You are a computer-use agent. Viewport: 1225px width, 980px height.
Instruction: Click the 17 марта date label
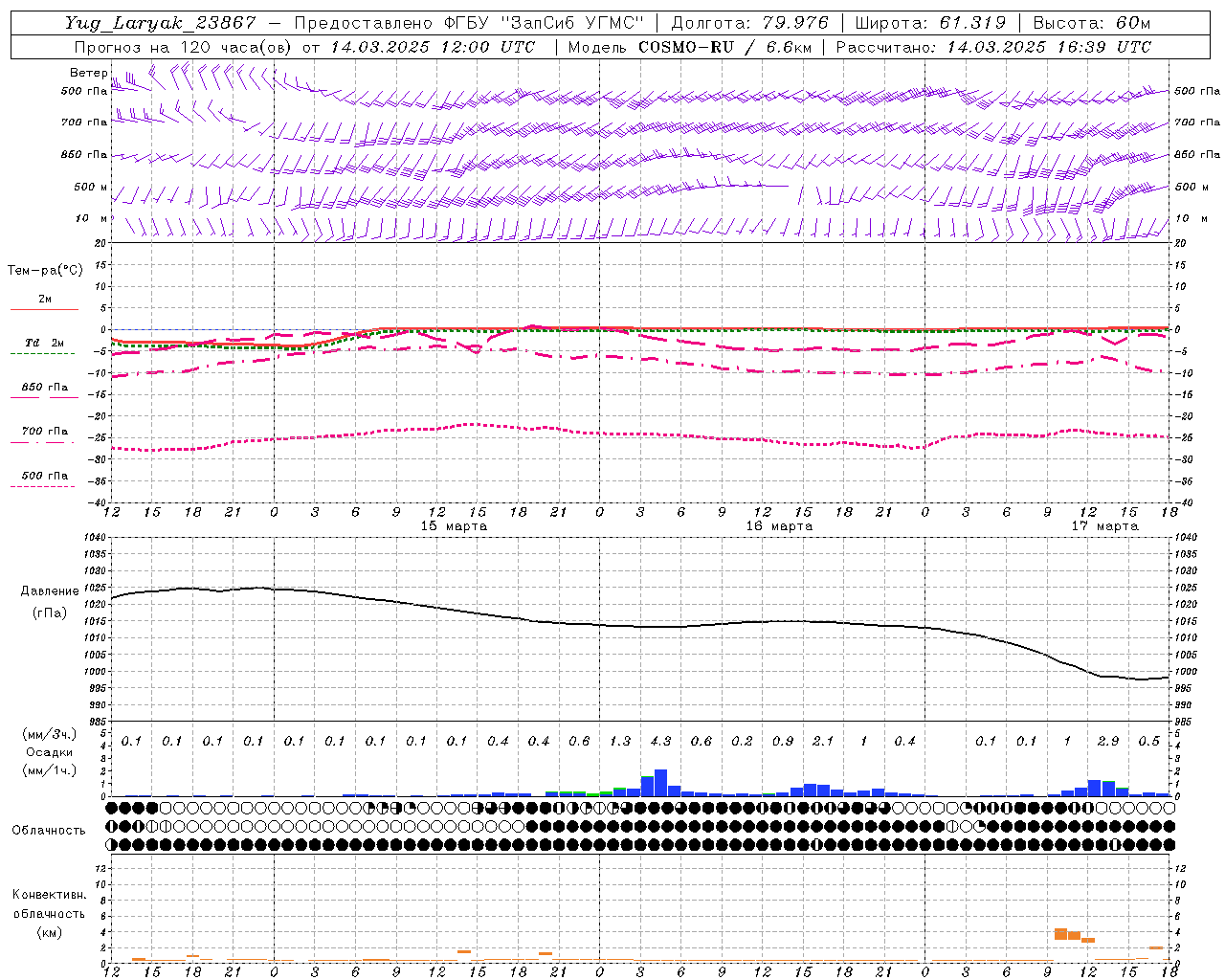pos(1104,526)
